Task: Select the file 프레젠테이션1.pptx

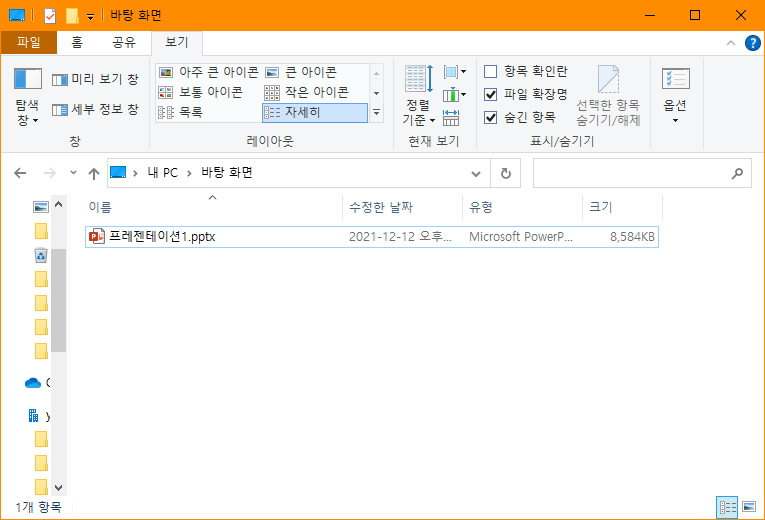Action: point(372,237)
